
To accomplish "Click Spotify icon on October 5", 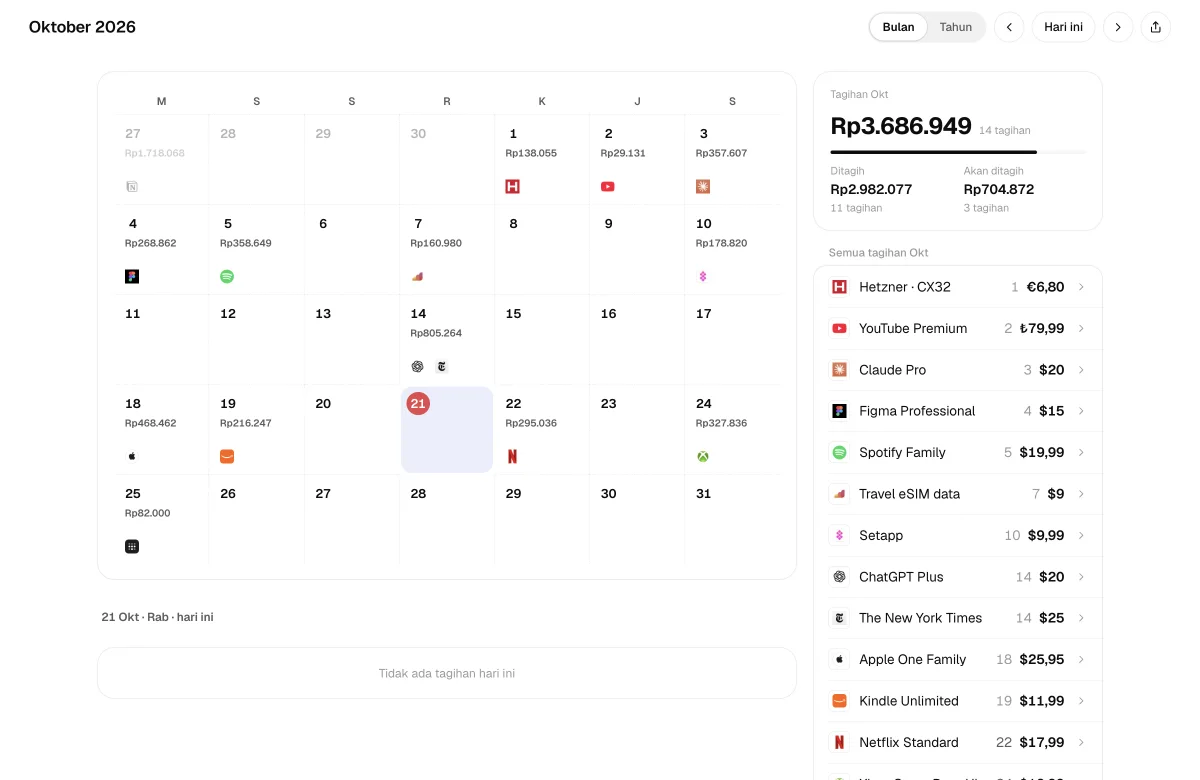I will (227, 276).
